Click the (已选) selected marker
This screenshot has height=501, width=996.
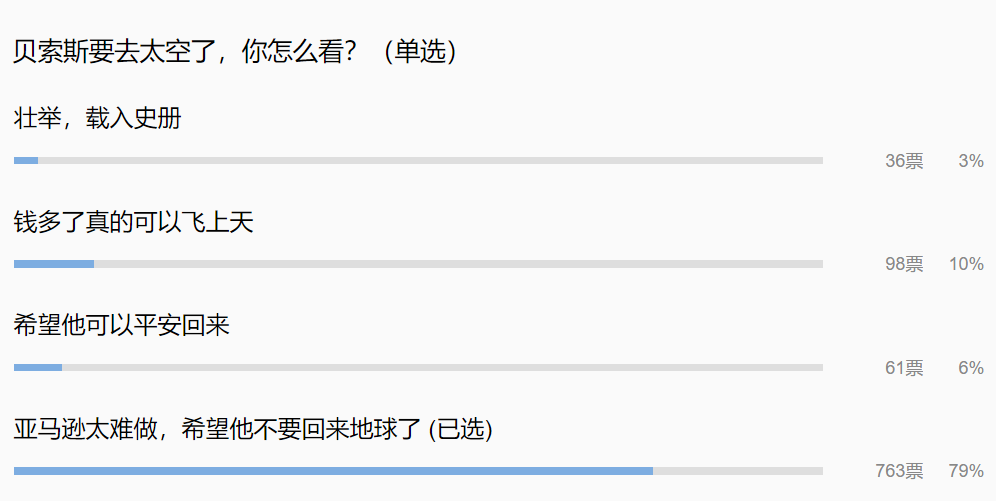(461, 430)
